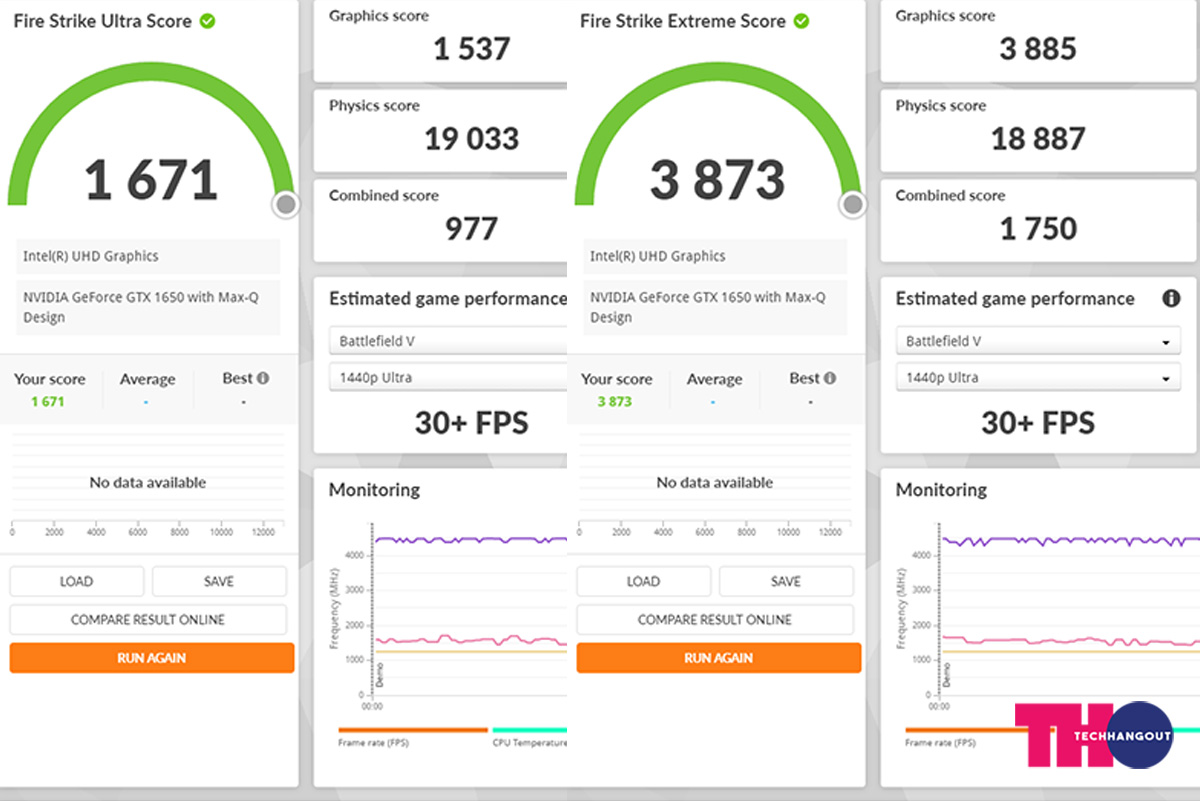
Task: Select the Combined score value 1 750
Action: 1038,229
